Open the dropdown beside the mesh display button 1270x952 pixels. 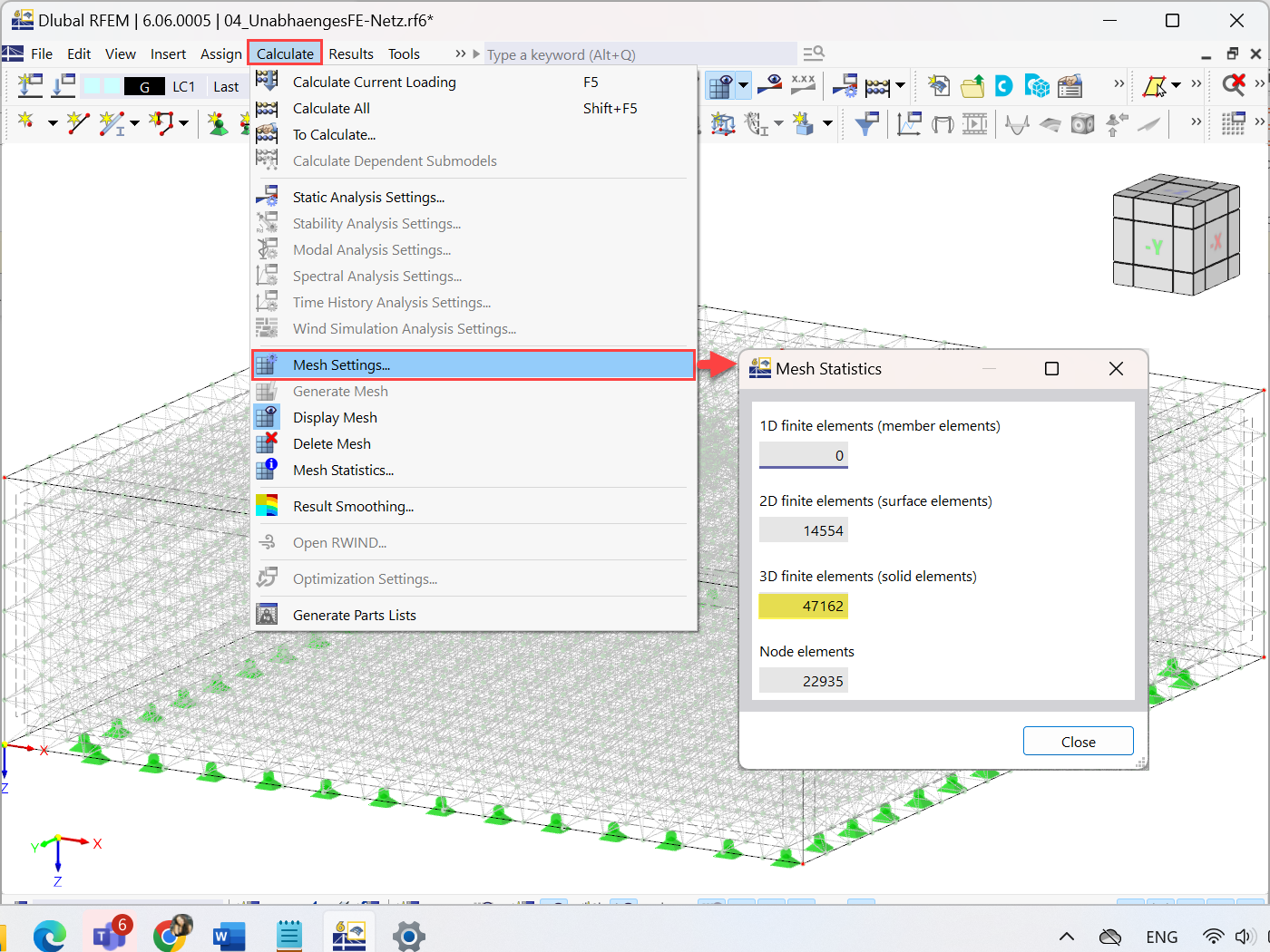click(744, 85)
